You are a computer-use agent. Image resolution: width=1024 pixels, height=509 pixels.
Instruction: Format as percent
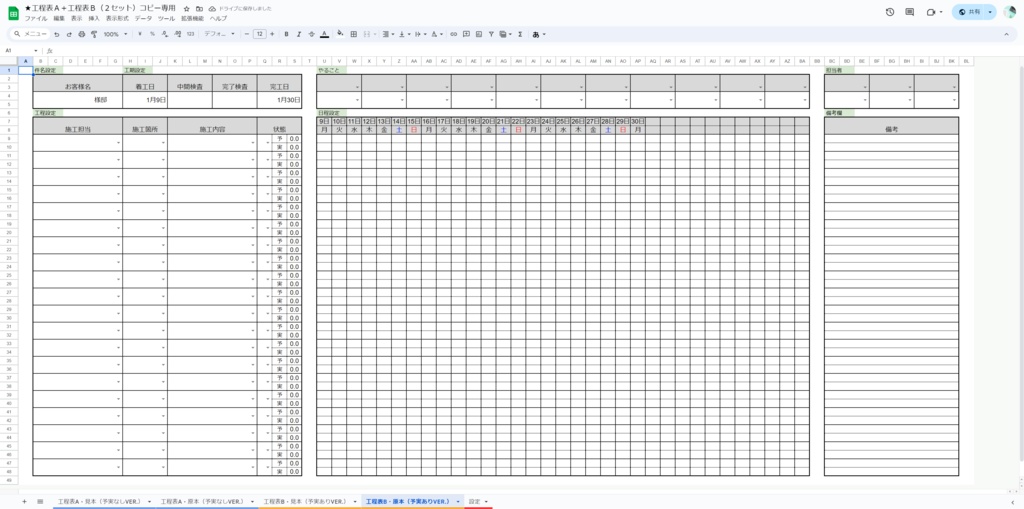[x=152, y=34]
